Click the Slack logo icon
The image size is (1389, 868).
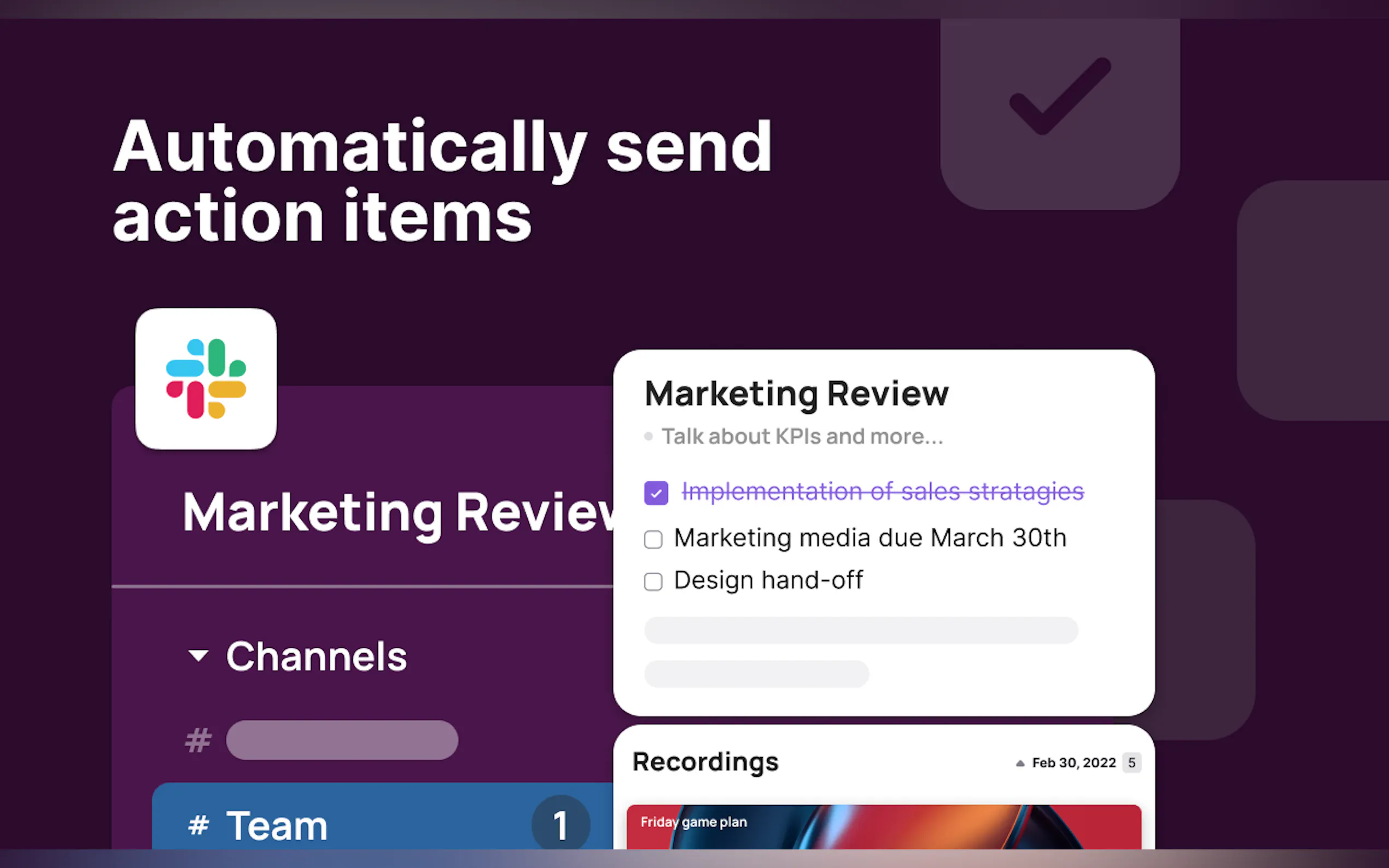coord(206,379)
